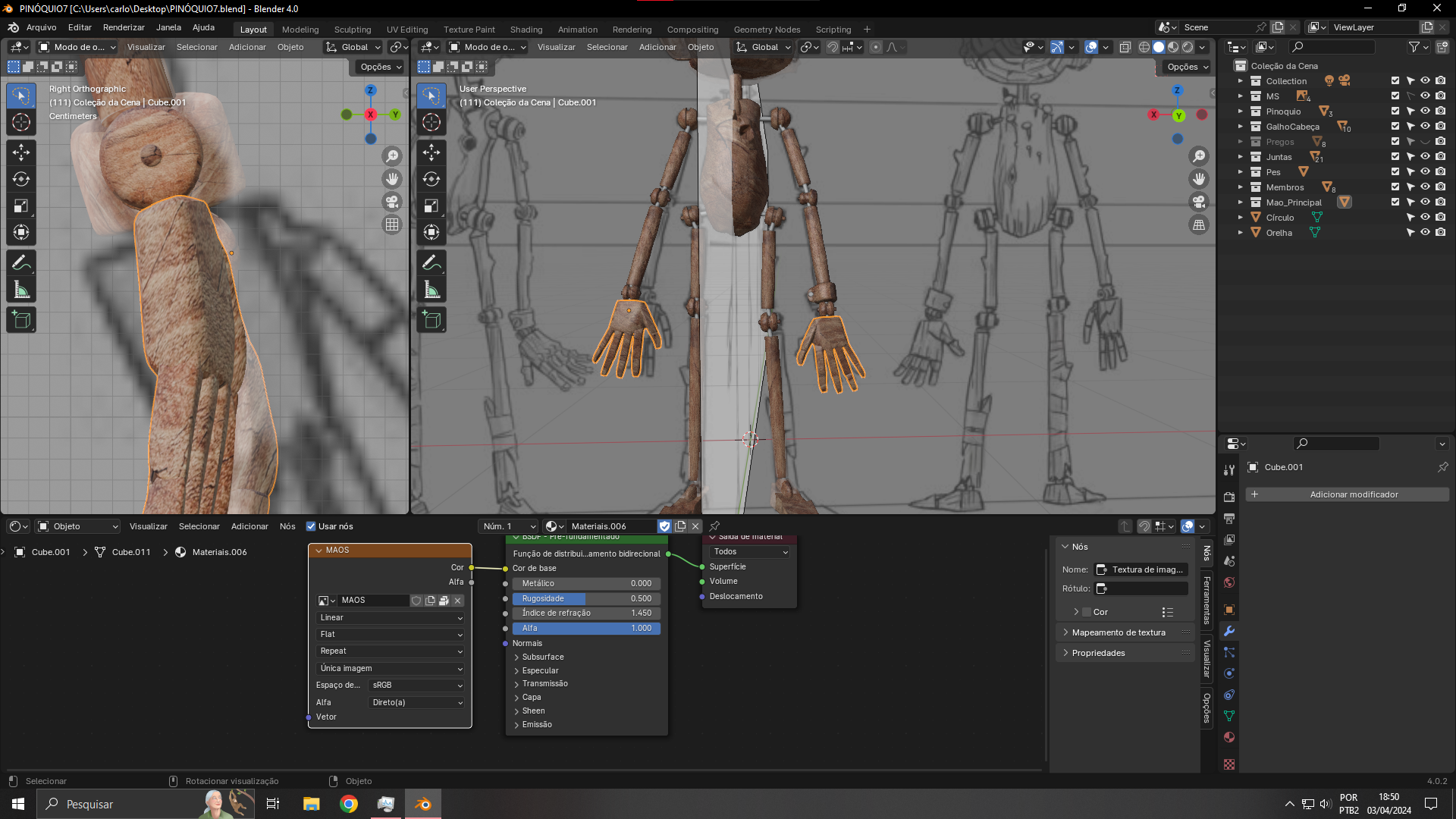1456x819 pixels.
Task: Uncheck the Usar nós checkbox
Action: pos(311,526)
